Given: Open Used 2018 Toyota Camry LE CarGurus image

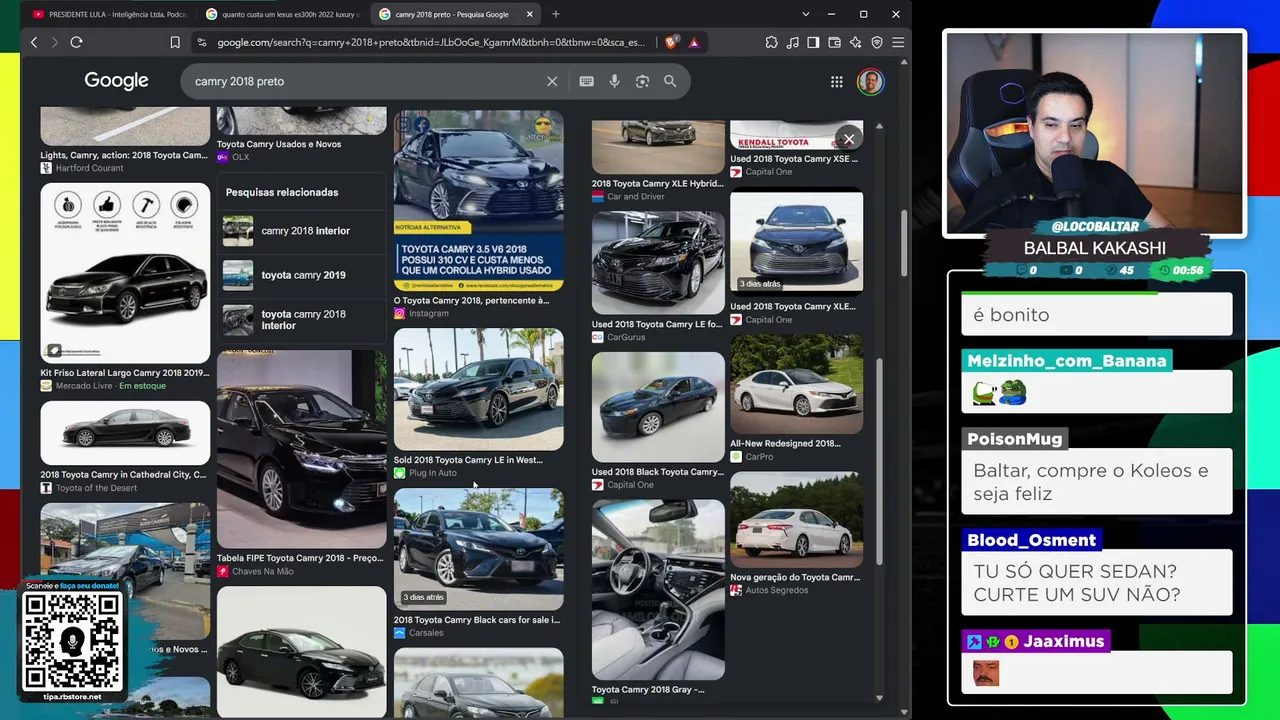Looking at the screenshot, I should click(658, 263).
